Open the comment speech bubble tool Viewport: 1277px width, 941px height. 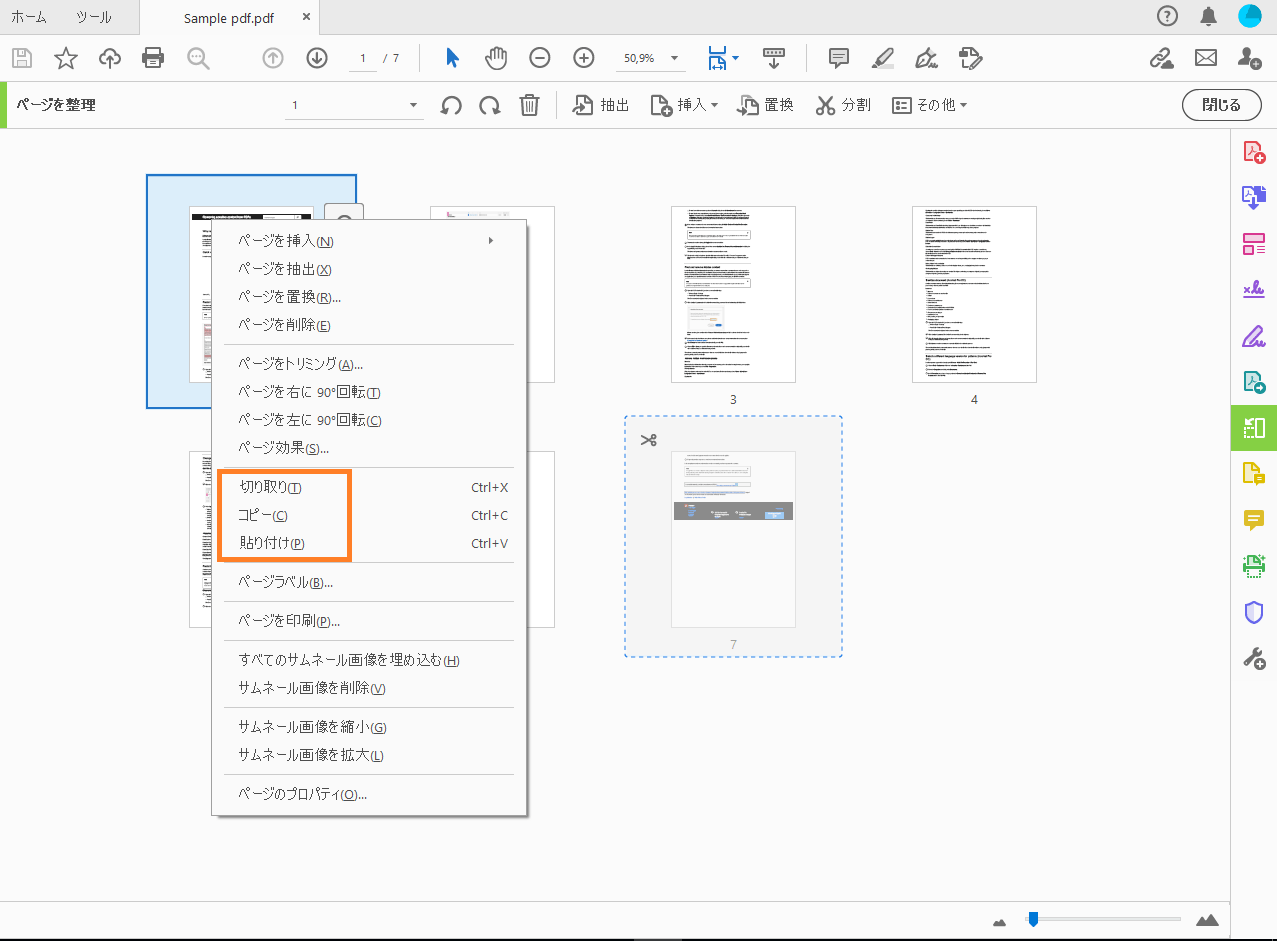click(838, 58)
